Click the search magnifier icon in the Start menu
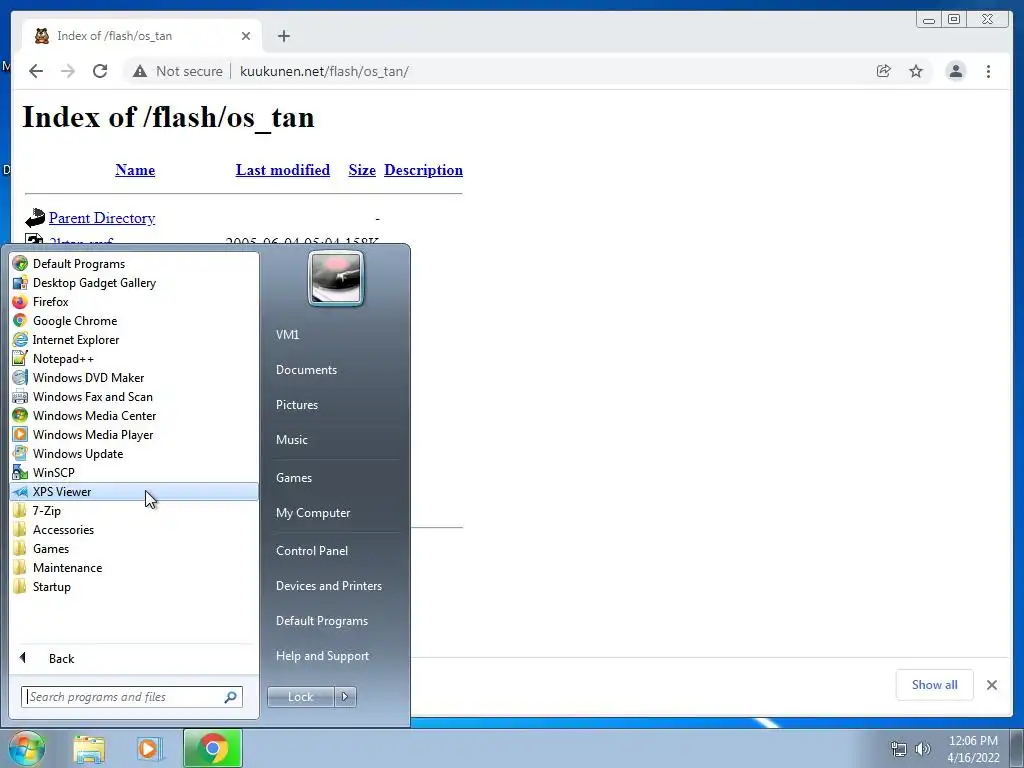1024x768 pixels. (231, 697)
